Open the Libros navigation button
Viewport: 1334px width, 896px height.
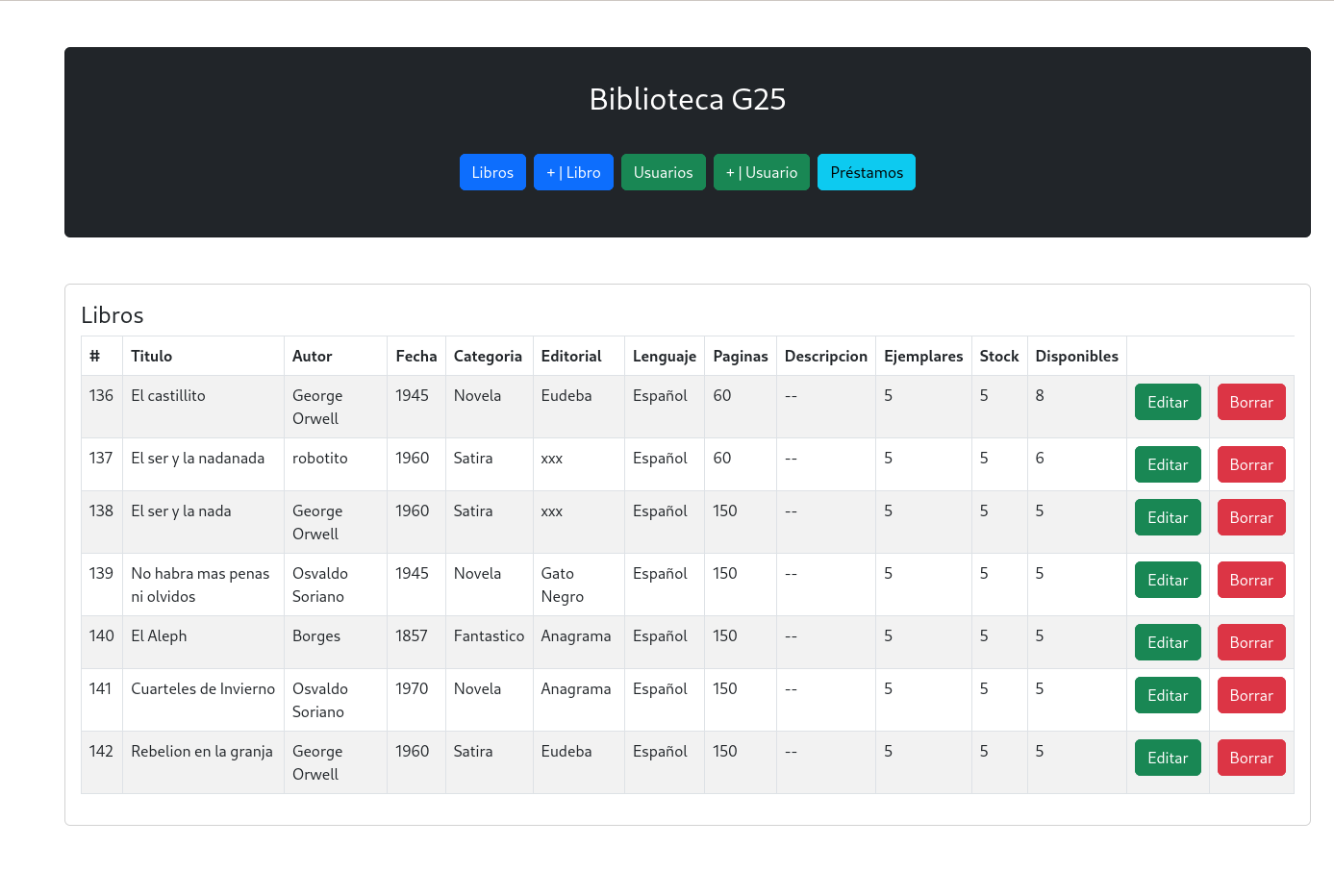[x=492, y=171]
